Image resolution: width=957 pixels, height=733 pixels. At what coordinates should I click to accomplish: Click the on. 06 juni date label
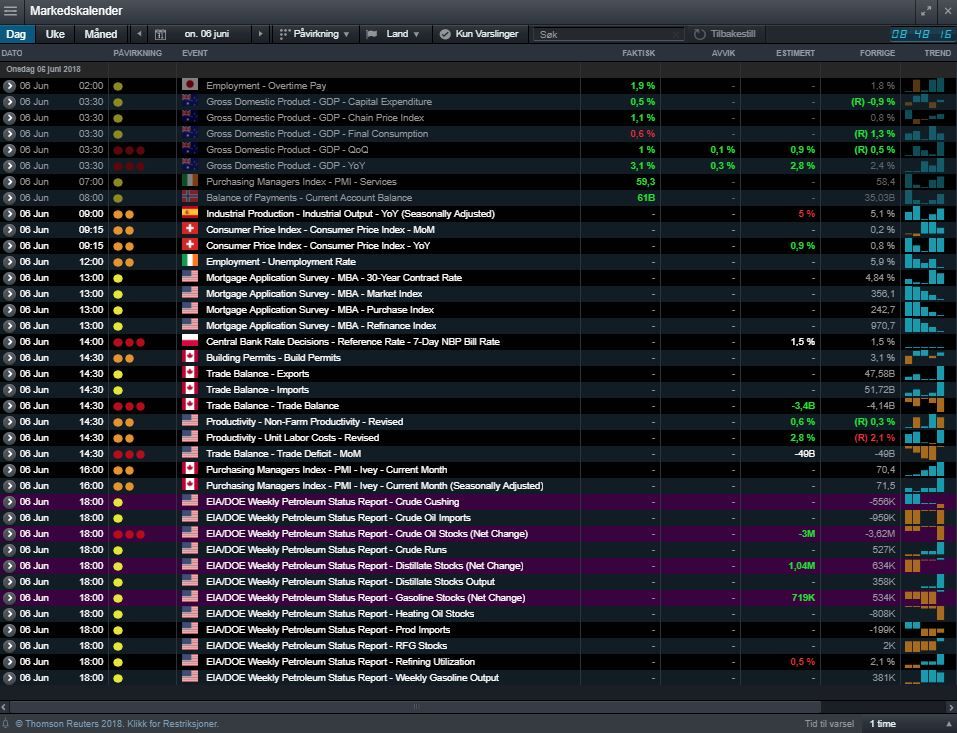tap(207, 34)
